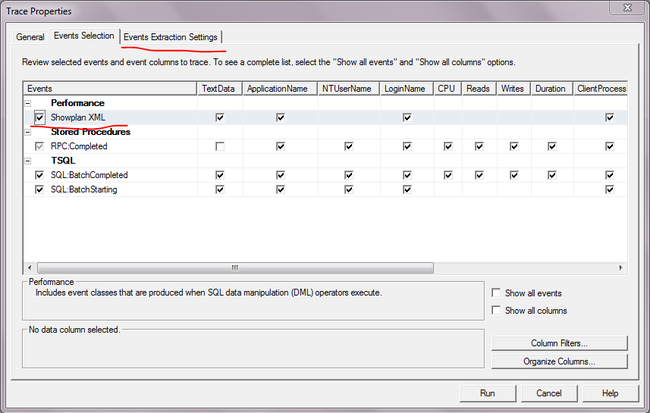Click the NTUserName column header
The height and width of the screenshot is (413, 650).
tap(349, 89)
